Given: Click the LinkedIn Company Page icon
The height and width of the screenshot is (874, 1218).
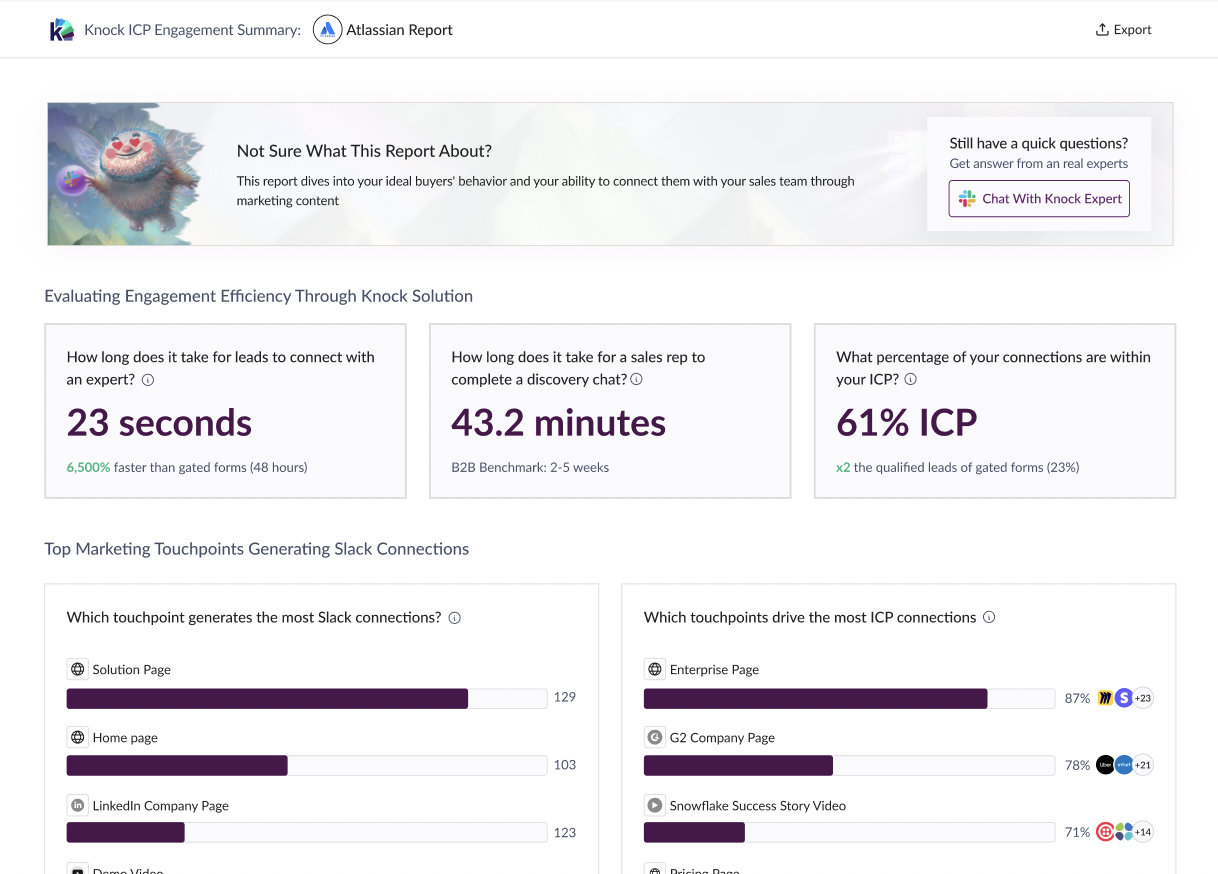Looking at the screenshot, I should 77,805.
